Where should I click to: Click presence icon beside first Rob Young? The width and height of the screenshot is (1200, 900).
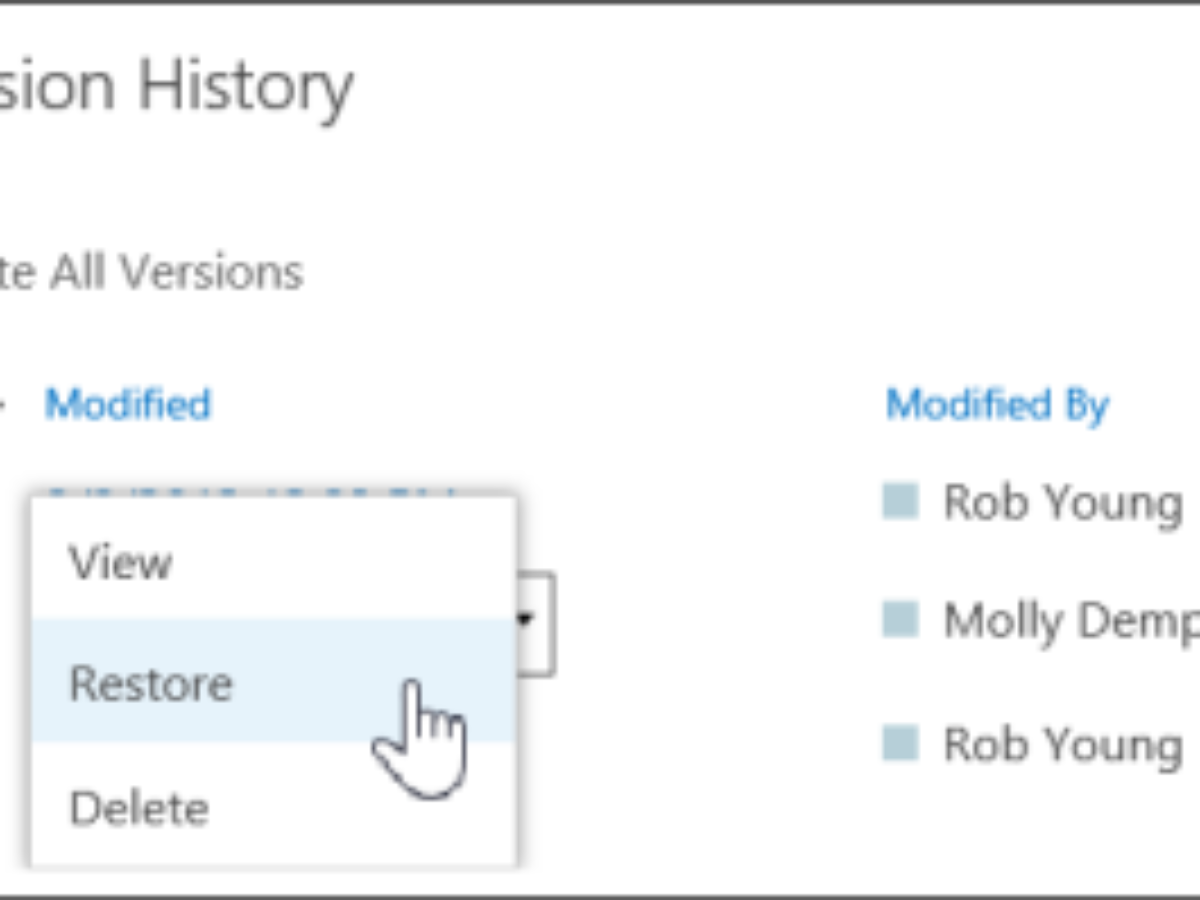tap(900, 500)
